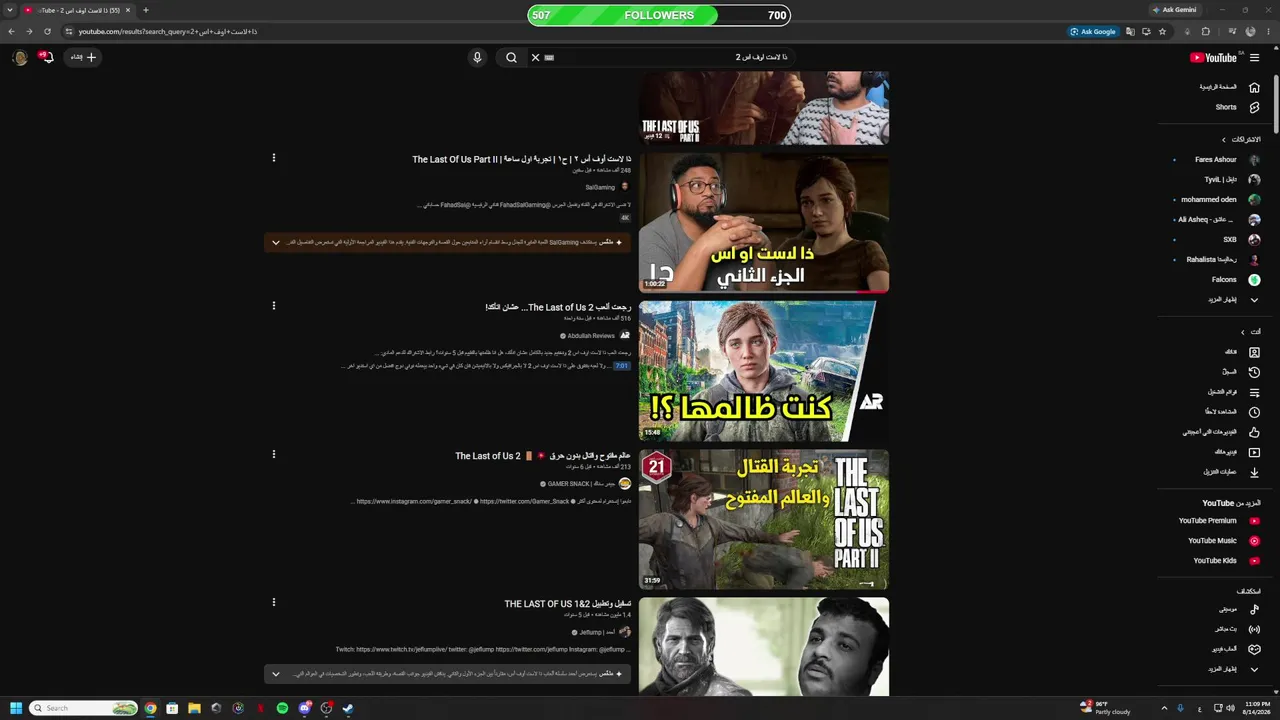Open the GAMER SNACK channel link
The height and width of the screenshot is (720, 1280).
point(581,484)
